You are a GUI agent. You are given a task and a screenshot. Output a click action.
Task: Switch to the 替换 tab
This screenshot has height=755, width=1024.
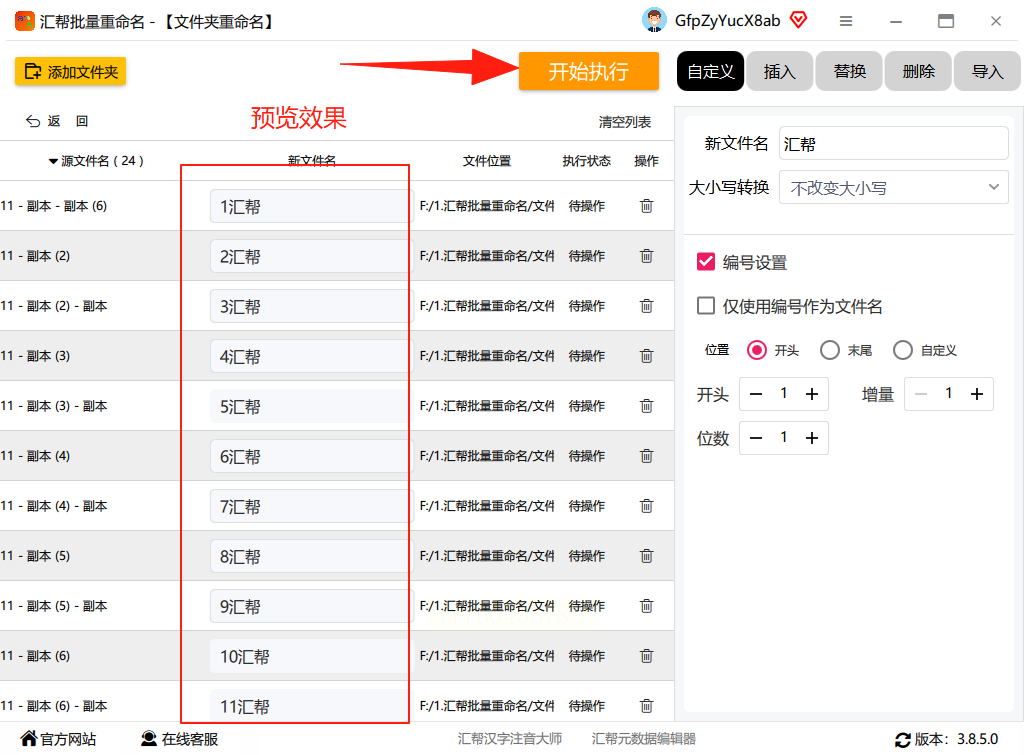(x=850, y=71)
